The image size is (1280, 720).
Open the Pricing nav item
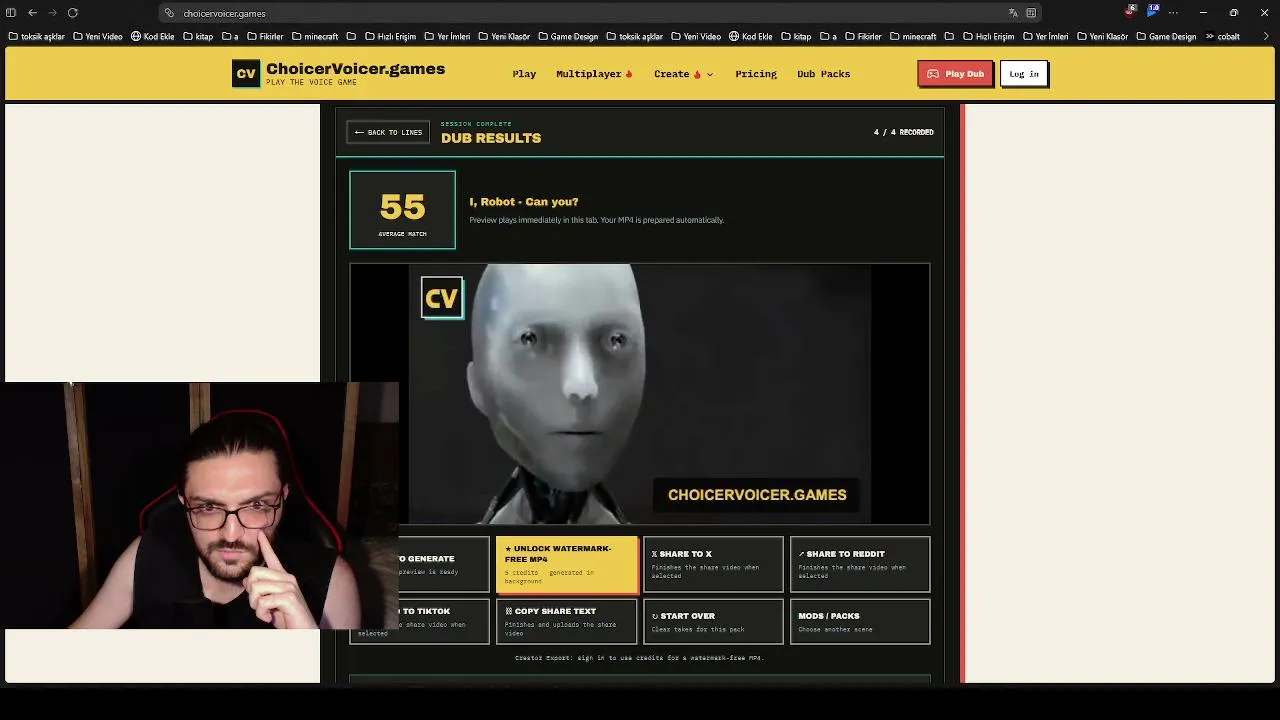point(756,74)
